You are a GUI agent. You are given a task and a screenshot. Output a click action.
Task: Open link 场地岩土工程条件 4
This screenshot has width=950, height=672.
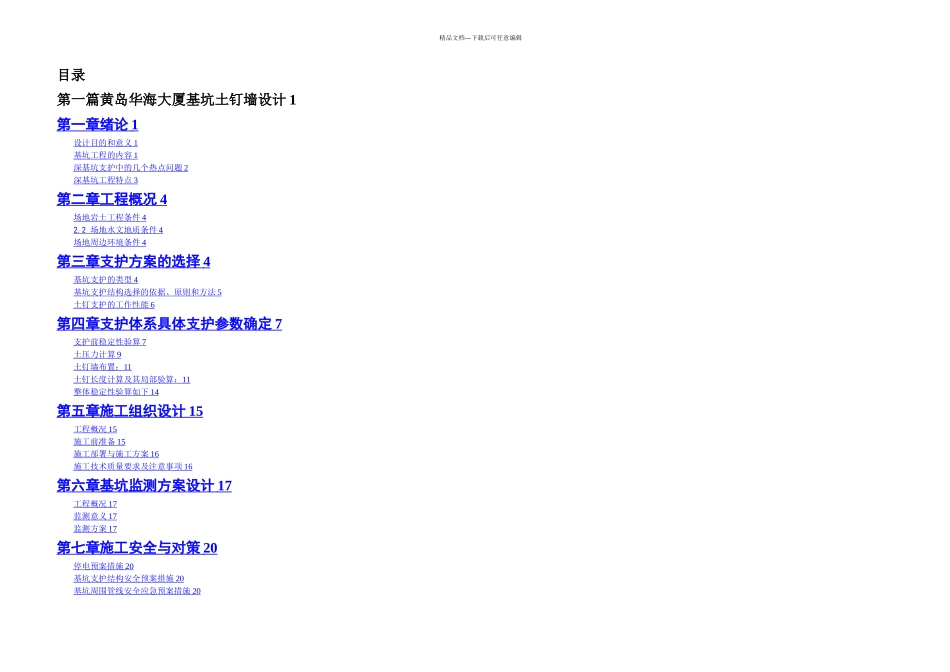tap(110, 218)
